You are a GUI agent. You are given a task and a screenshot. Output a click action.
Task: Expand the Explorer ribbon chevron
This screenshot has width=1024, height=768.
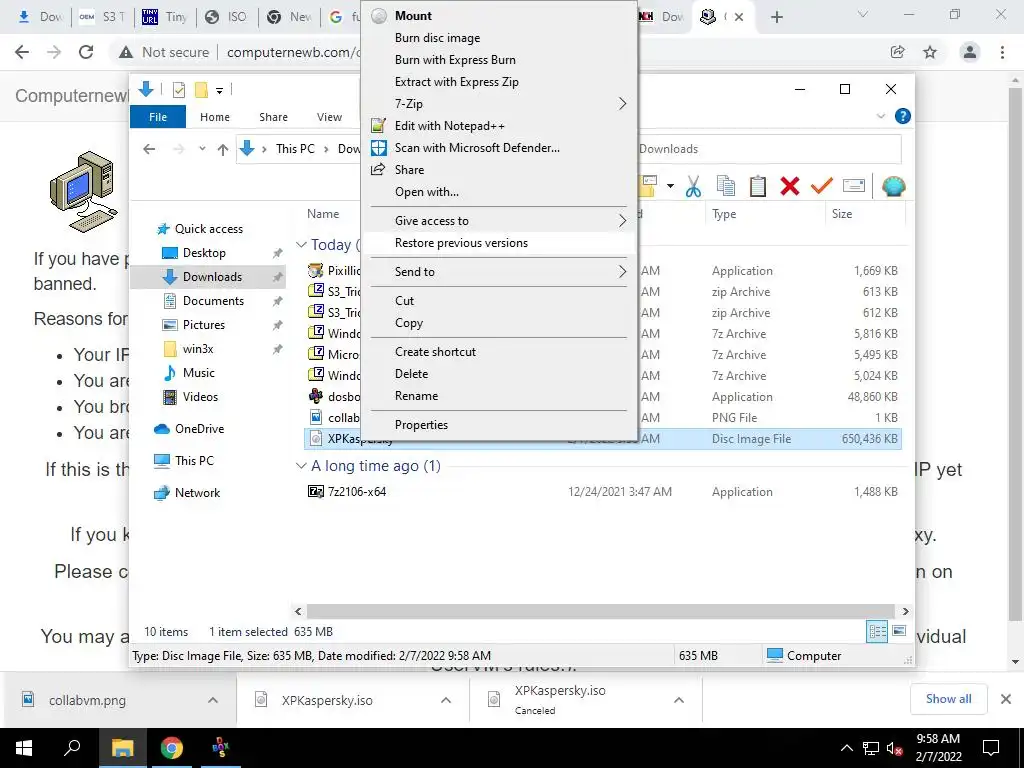pyautogui.click(x=880, y=116)
